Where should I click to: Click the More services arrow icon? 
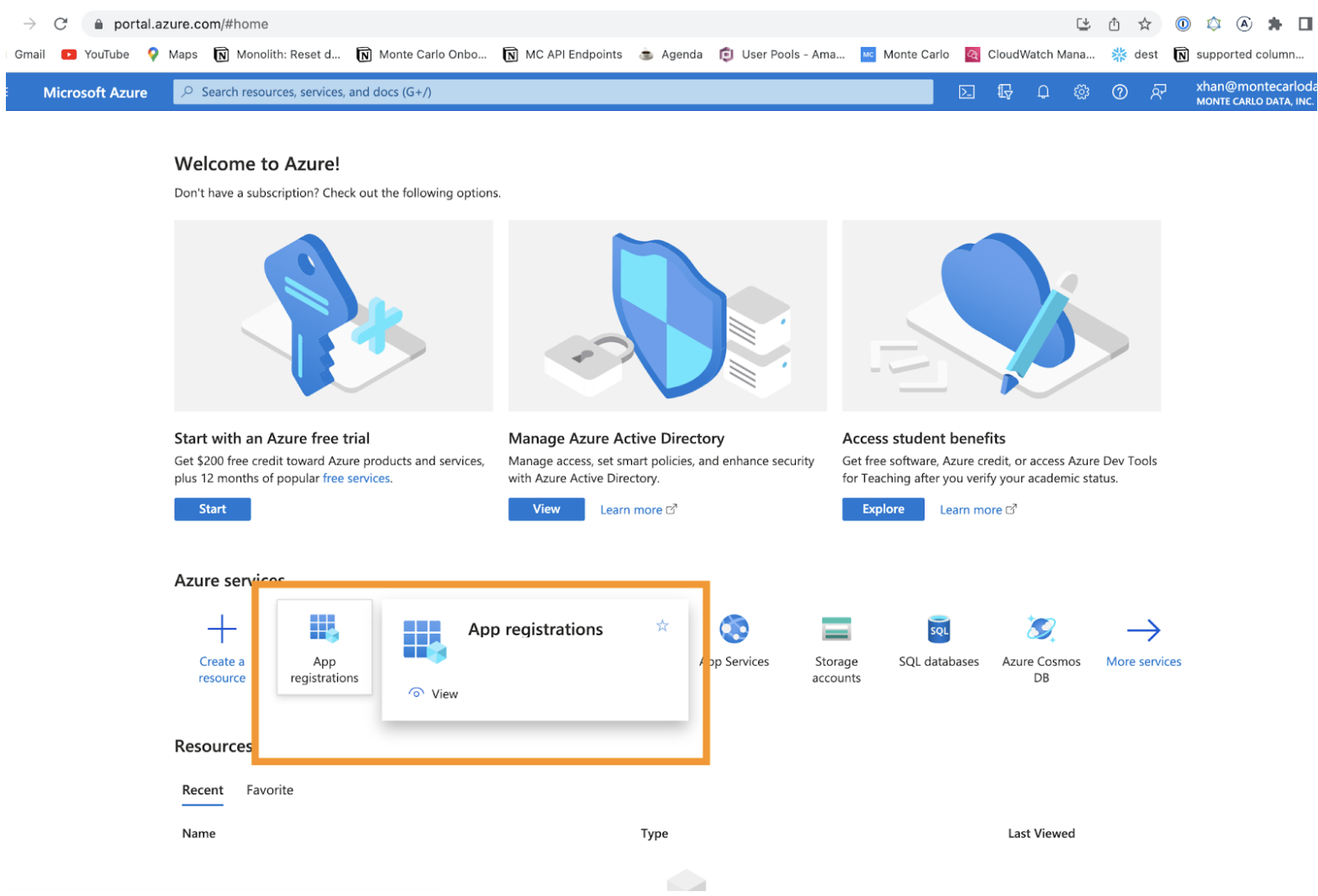[1143, 630]
